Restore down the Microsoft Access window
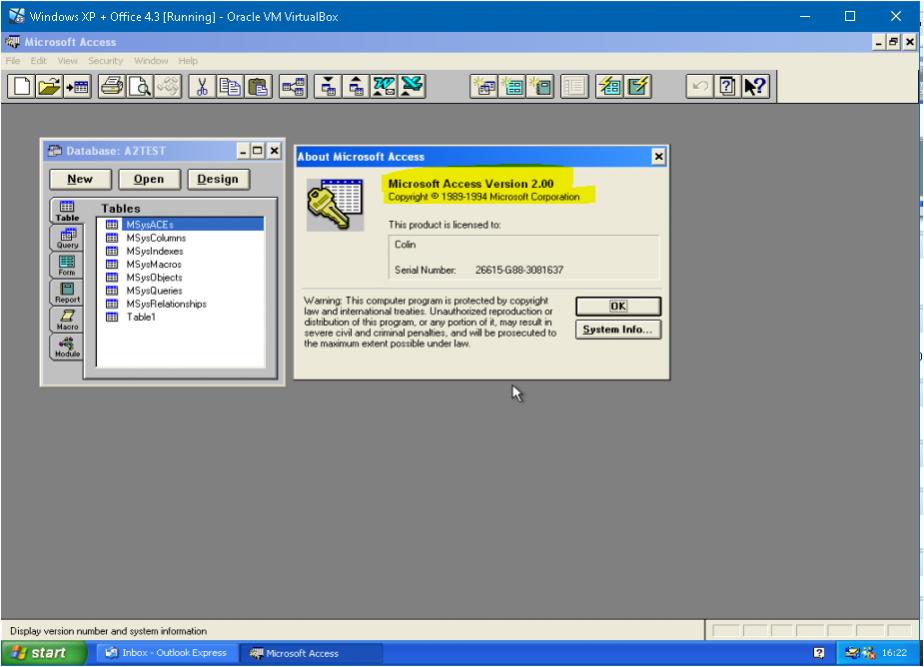This screenshot has height=667, width=924. tap(894, 42)
